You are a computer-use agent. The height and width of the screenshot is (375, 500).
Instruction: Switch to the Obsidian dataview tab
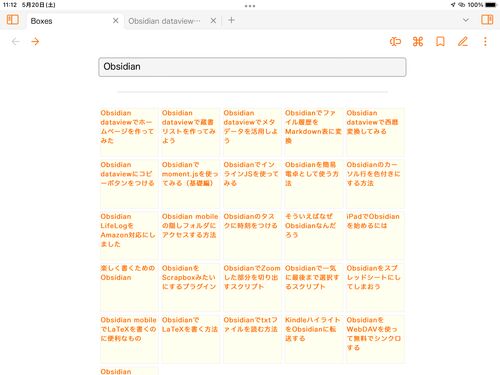pos(172,21)
